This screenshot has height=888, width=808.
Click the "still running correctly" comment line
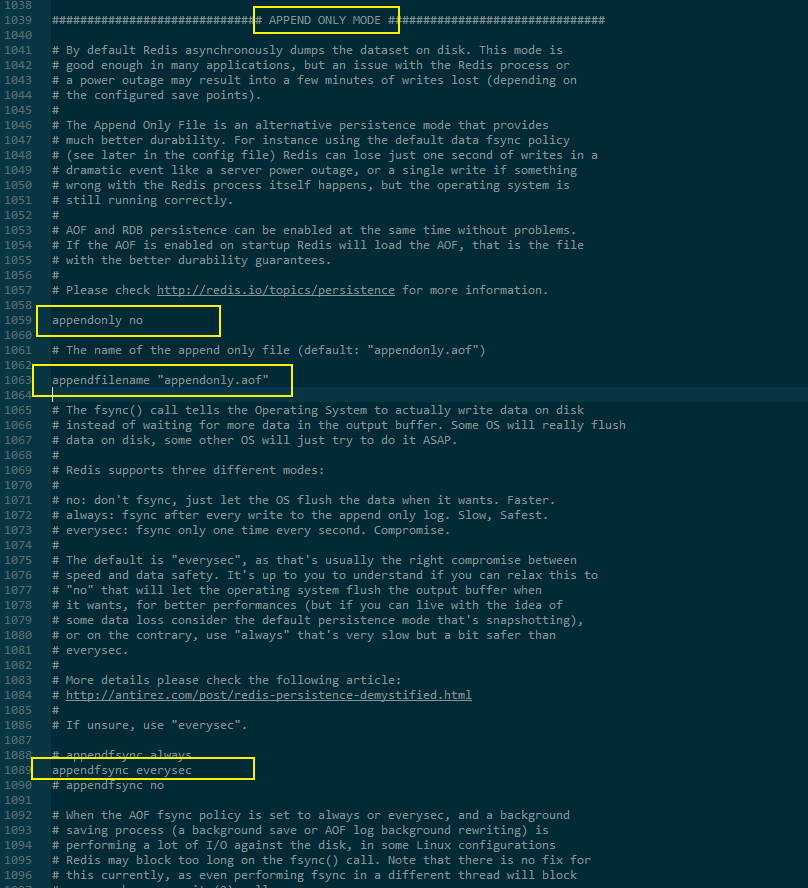coord(143,200)
